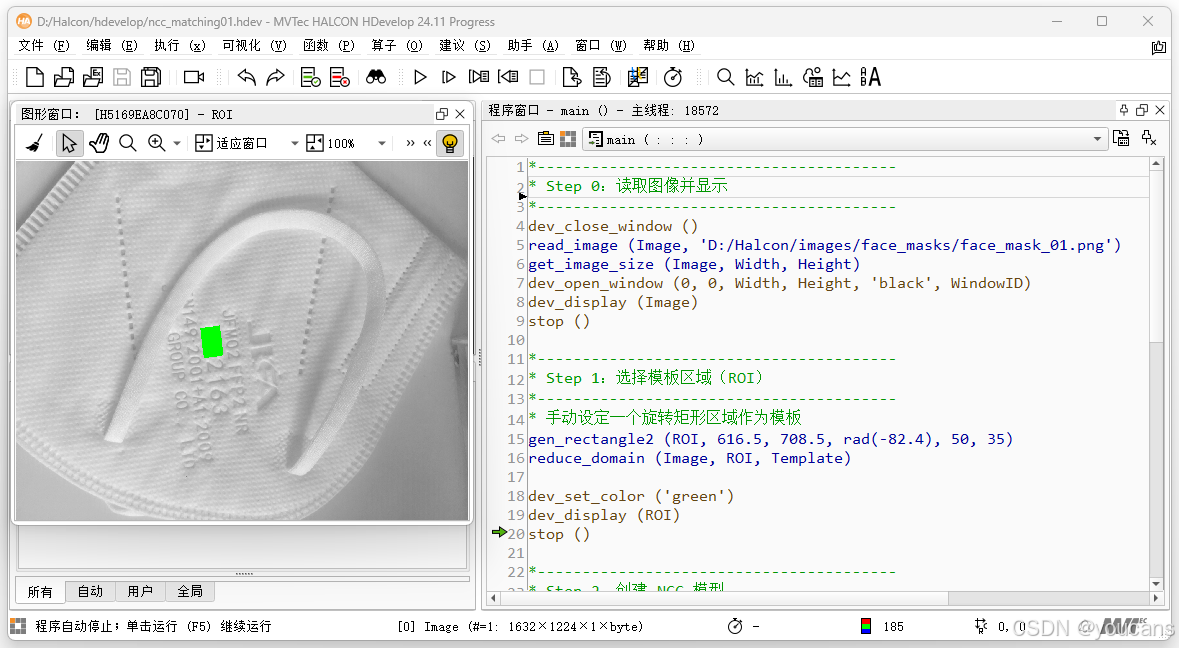This screenshot has width=1179, height=648.
Task: Show more graphics toolbar items chevron
Action: (x=410, y=143)
